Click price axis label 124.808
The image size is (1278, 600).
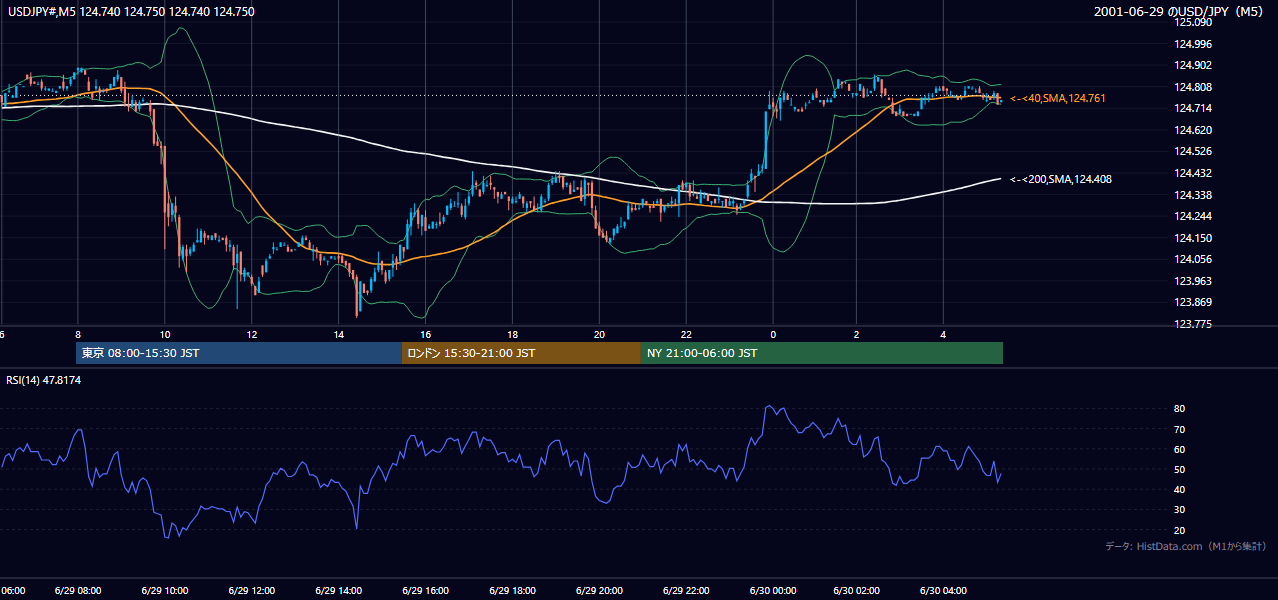pos(1191,87)
